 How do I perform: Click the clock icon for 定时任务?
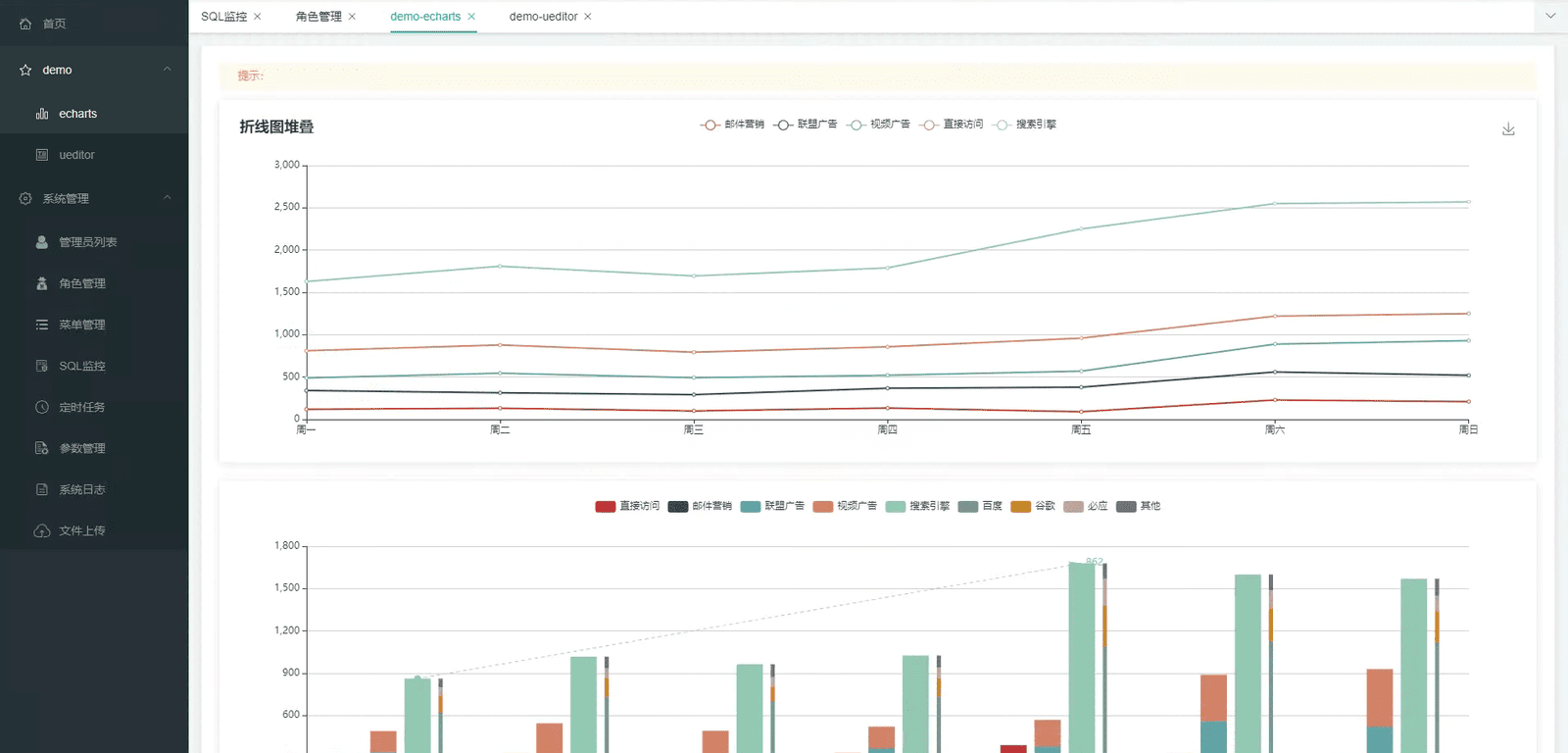click(42, 407)
